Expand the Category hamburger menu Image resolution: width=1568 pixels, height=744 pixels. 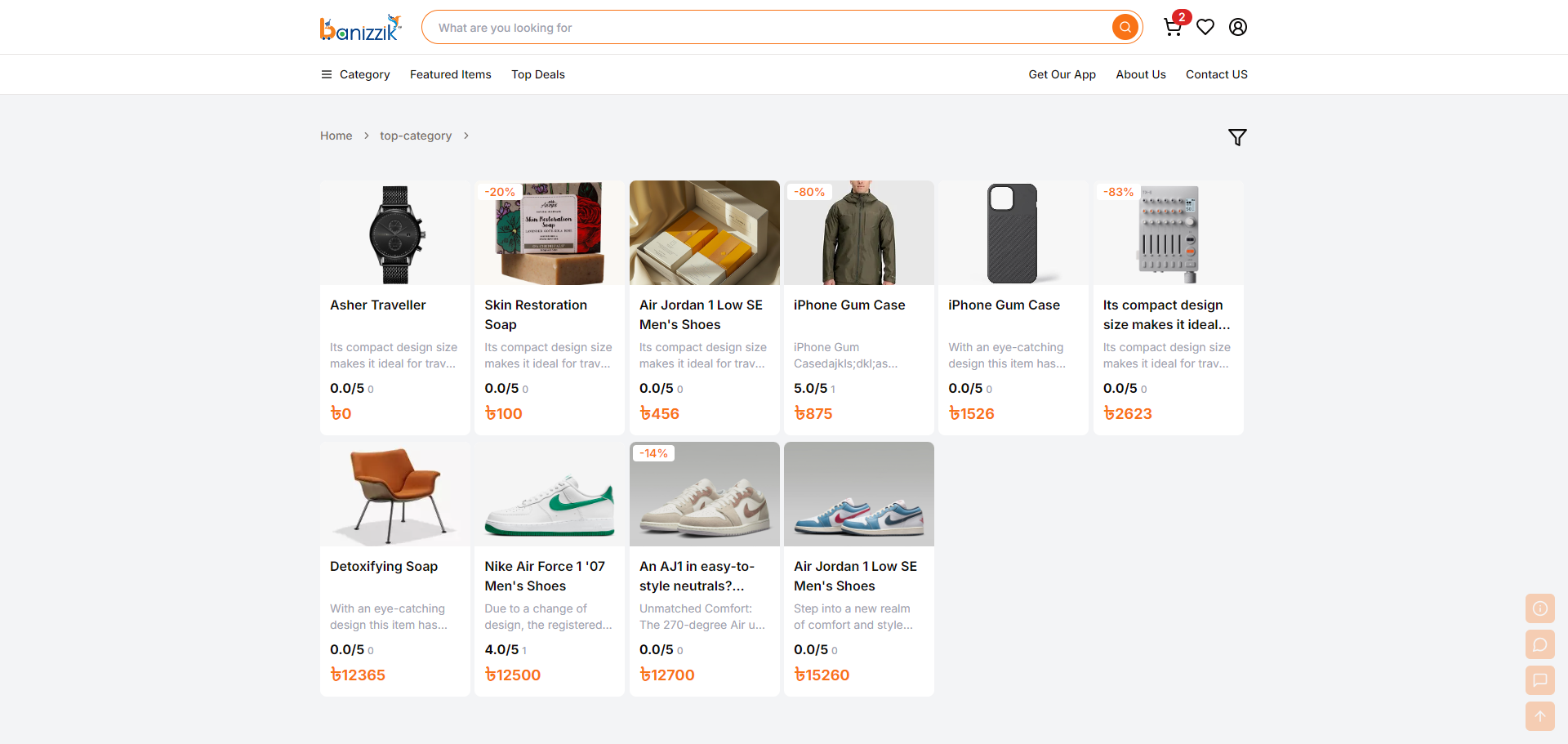[x=355, y=74]
